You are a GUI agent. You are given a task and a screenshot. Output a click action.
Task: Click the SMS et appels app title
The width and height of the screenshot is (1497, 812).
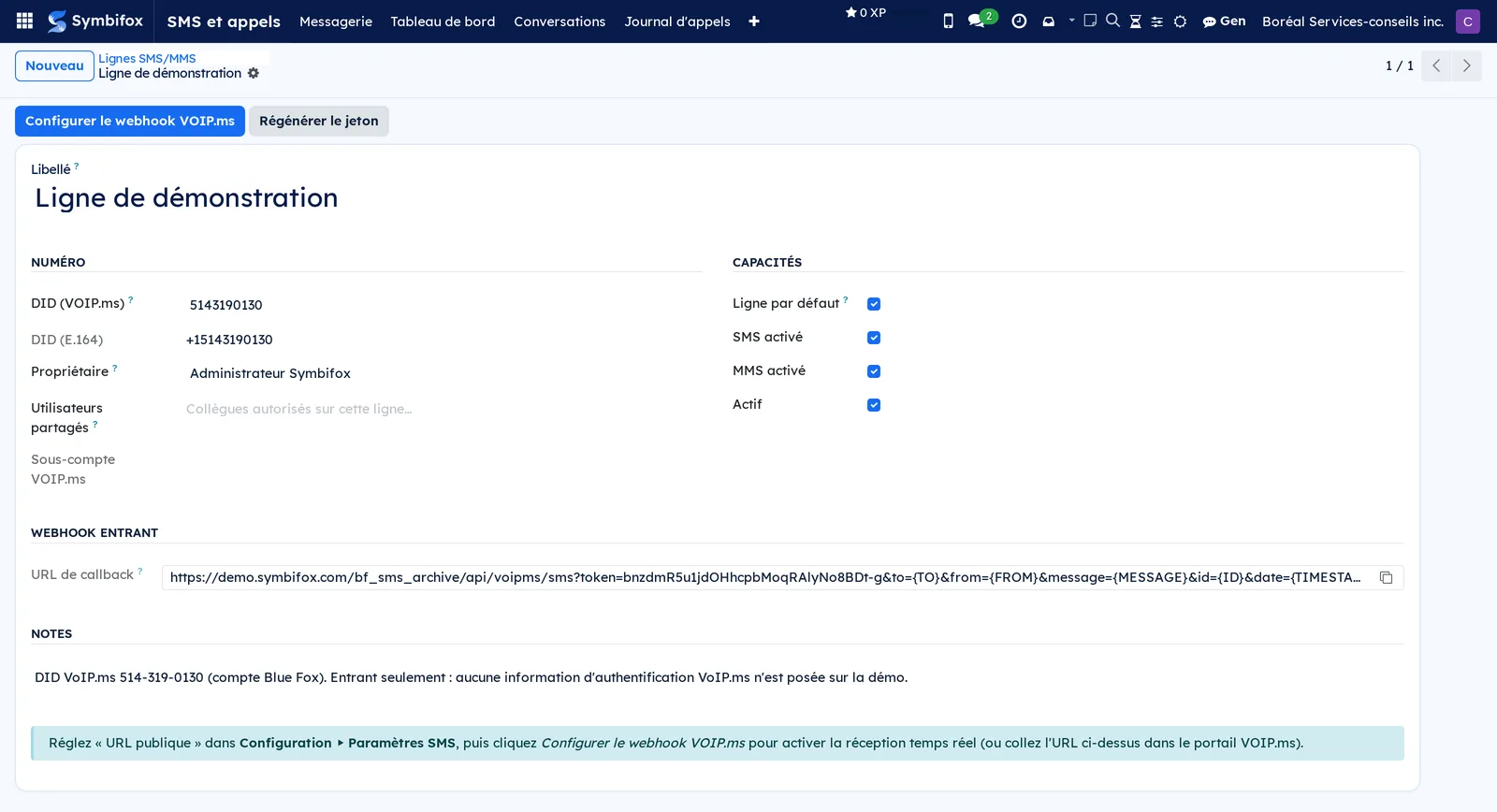[x=224, y=21]
